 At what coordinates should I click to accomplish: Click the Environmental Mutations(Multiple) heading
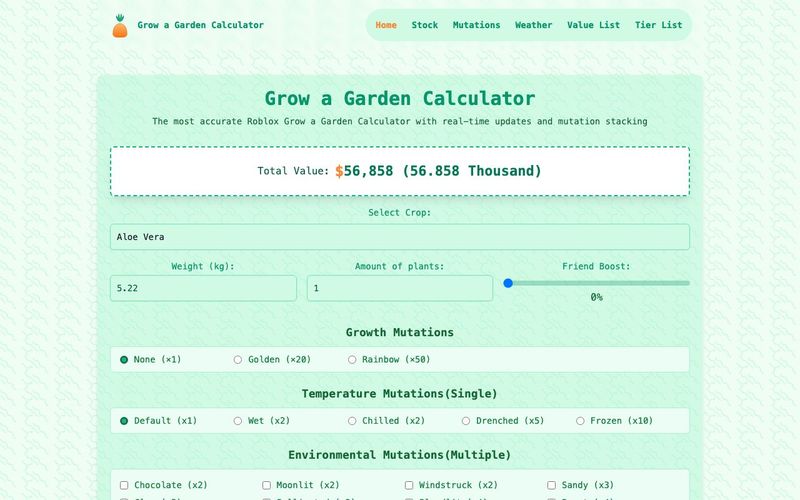(399, 455)
